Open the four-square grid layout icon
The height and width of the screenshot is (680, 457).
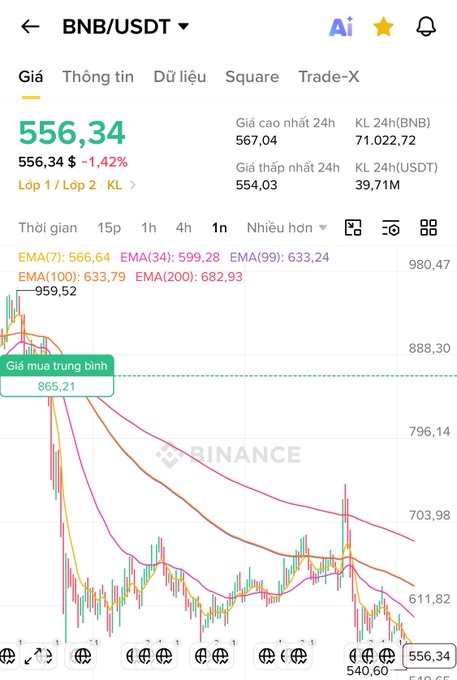(x=428, y=228)
